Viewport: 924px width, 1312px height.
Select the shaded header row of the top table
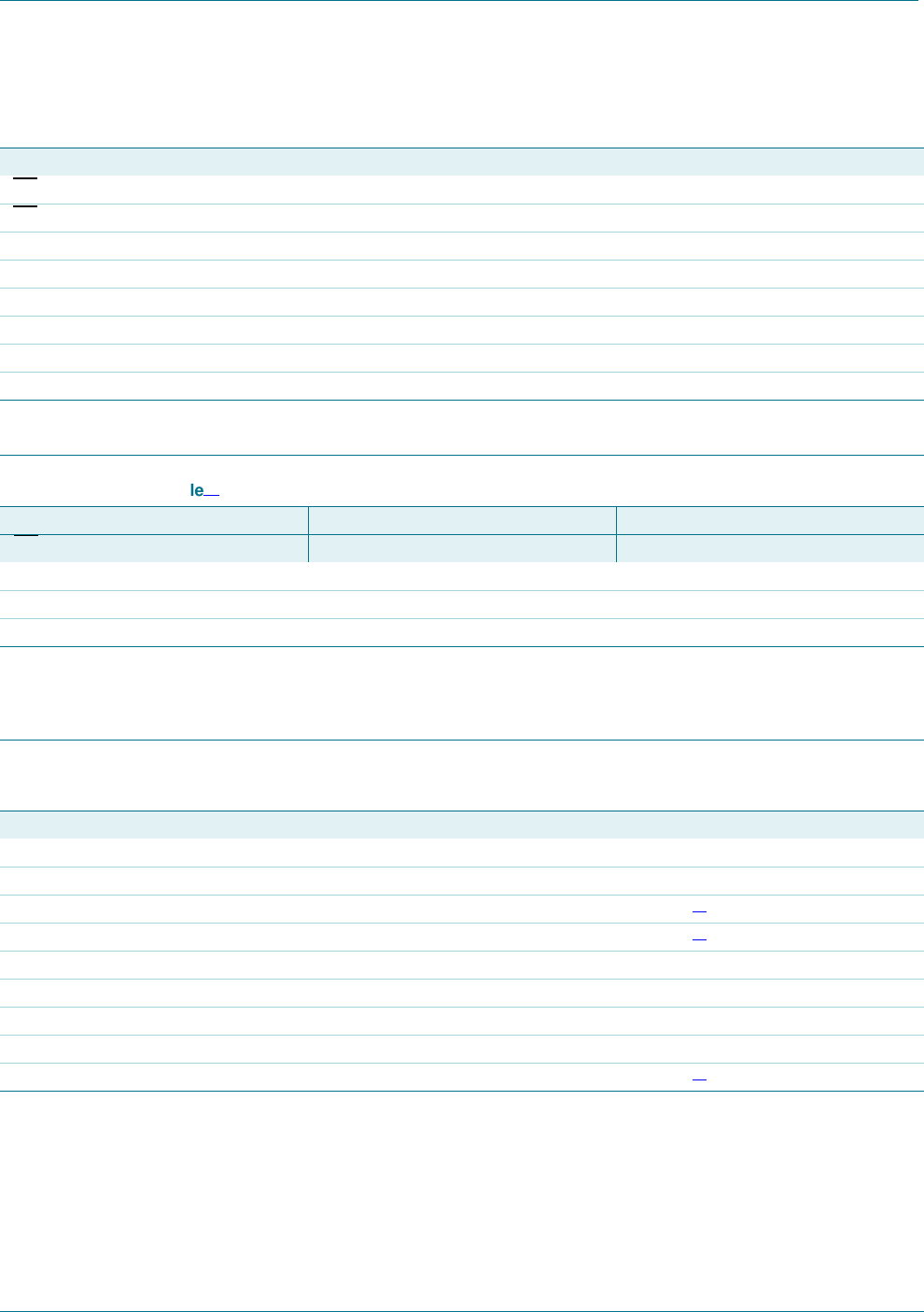[462, 162]
